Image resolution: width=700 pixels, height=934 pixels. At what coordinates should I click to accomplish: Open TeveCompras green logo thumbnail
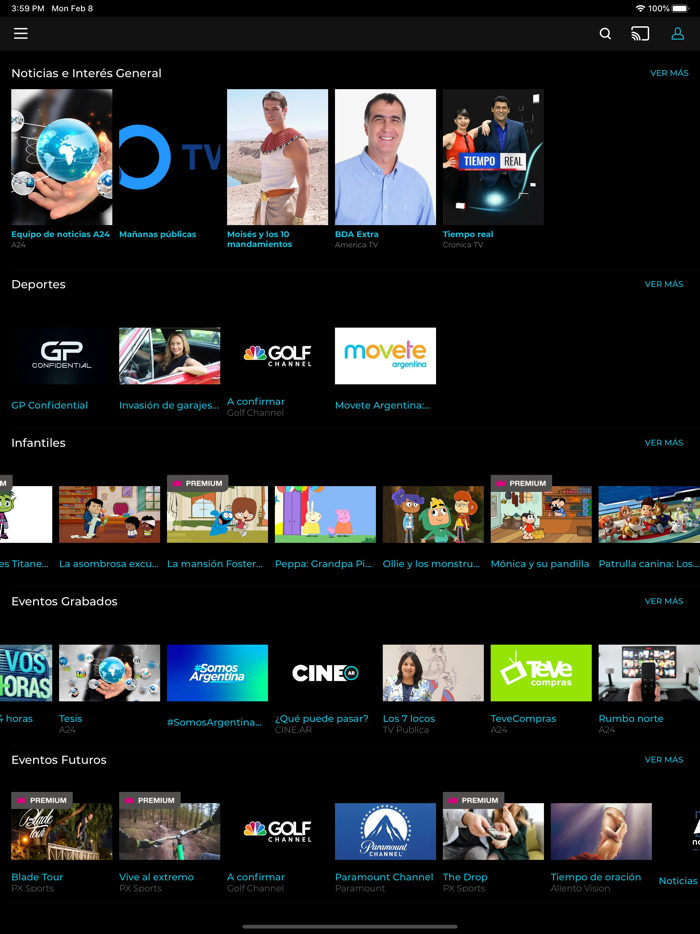pos(541,673)
